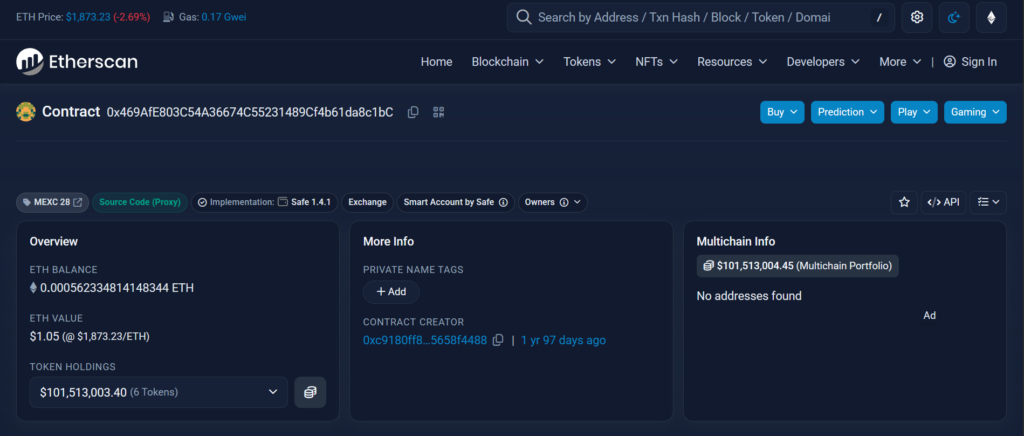Select ETH value $1.05 text
This screenshot has height=436, width=1024.
[44, 336]
